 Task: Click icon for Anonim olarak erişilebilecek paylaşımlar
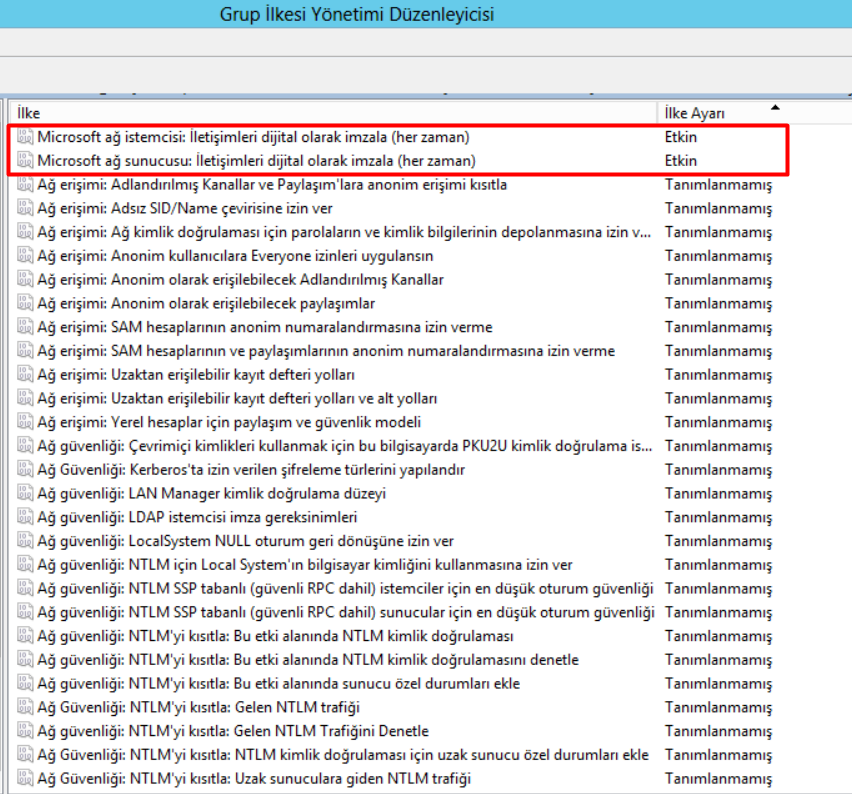(x=25, y=303)
